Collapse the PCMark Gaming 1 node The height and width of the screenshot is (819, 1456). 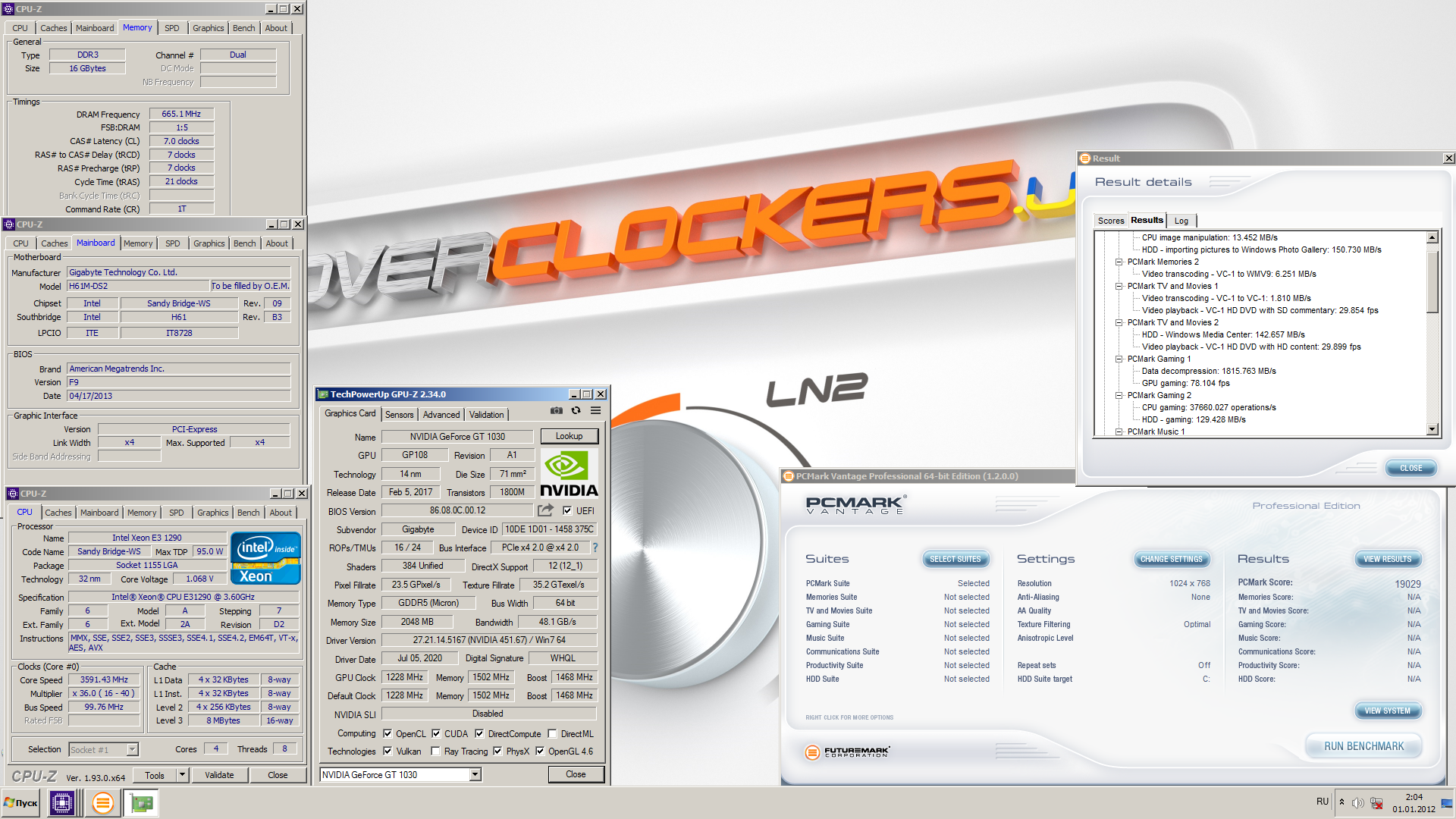1119,359
